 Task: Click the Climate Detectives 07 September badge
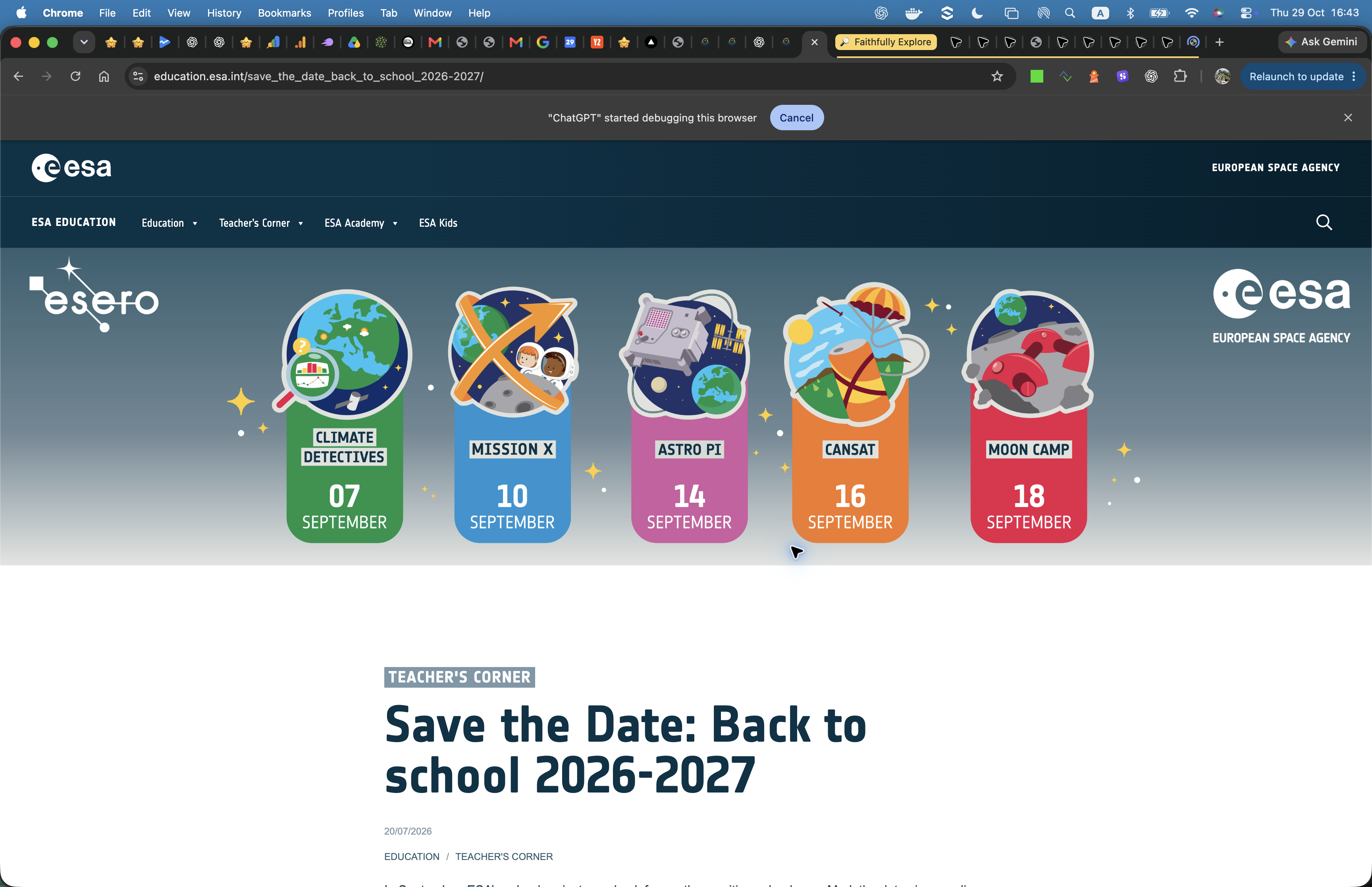click(x=345, y=415)
